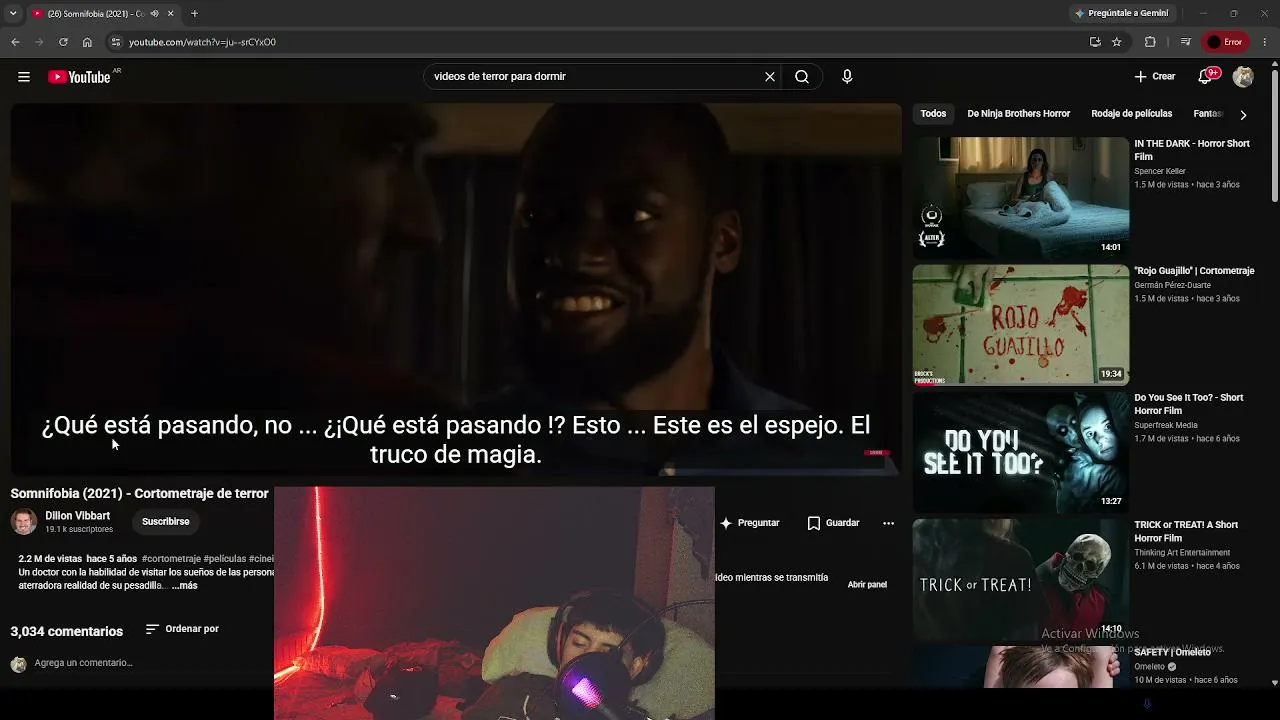The width and height of the screenshot is (1280, 720).
Task: Open the Spencer Keller channel link
Action: coord(1160,172)
